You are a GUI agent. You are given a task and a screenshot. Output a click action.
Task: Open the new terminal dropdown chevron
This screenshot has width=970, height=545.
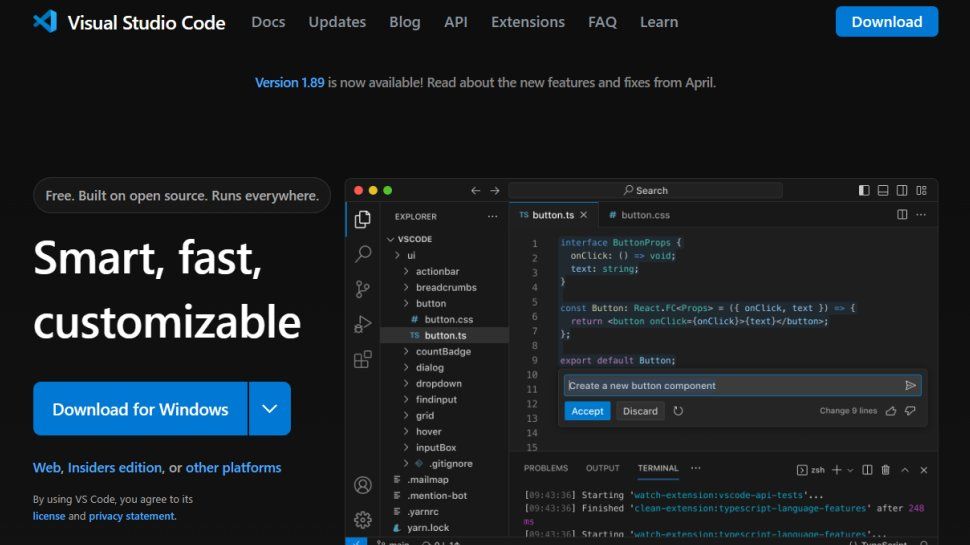(850, 470)
